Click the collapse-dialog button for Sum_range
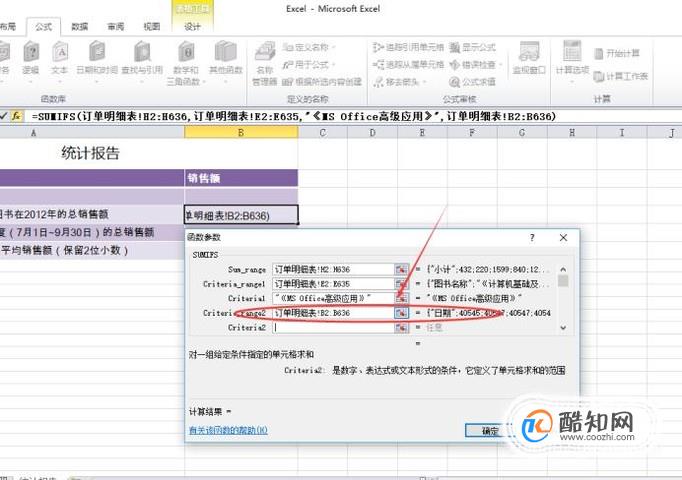Image resolution: width=682 pixels, height=480 pixels. point(401,270)
